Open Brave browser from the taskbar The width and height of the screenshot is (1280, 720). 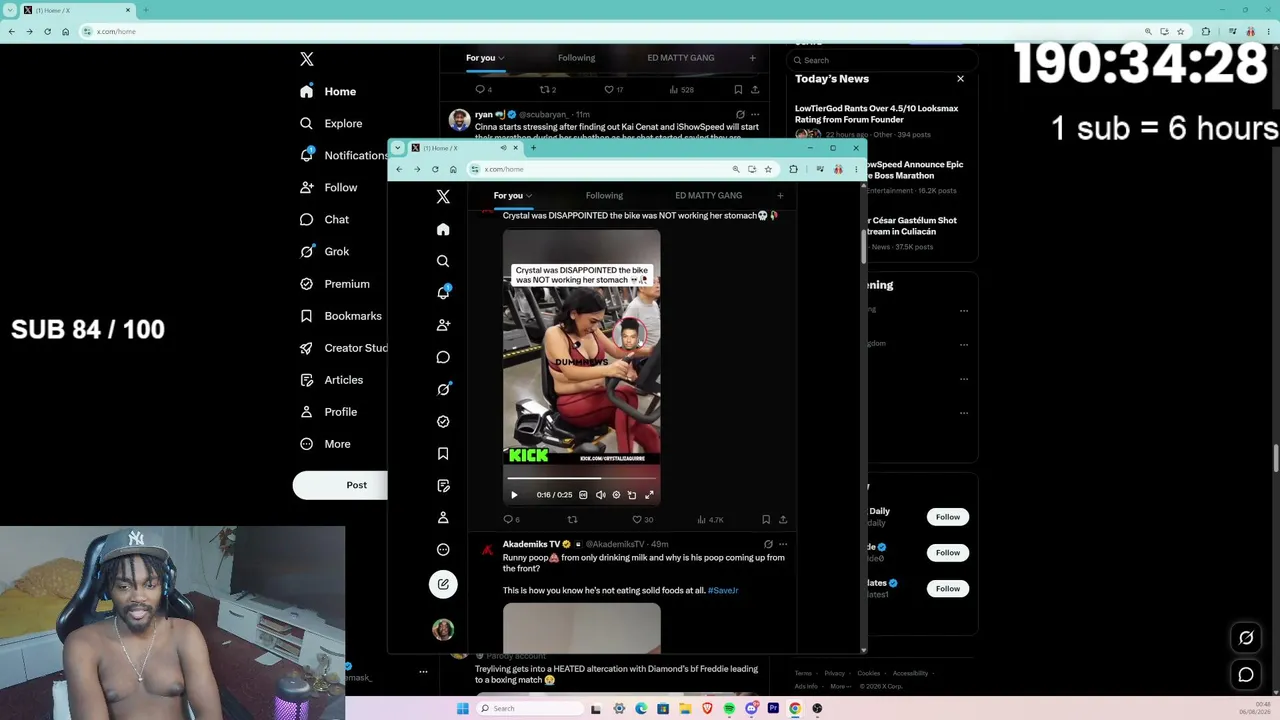[707, 708]
